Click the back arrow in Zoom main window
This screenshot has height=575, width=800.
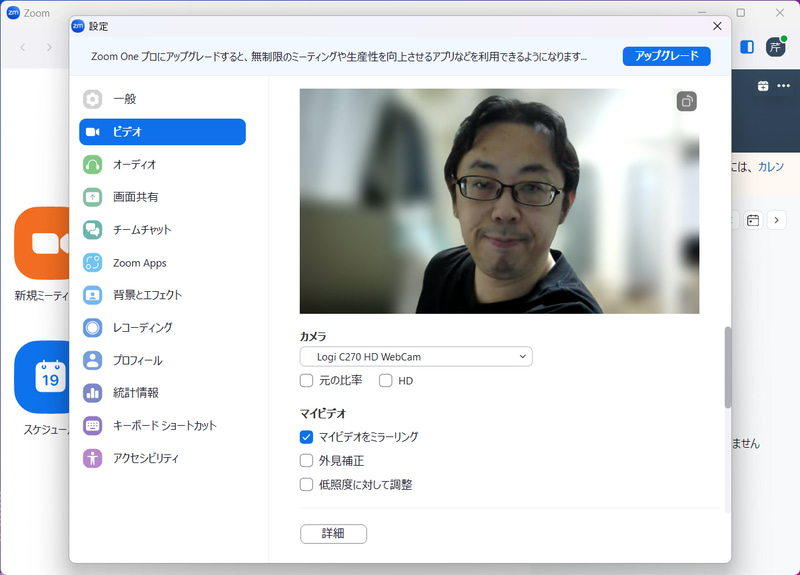[23, 47]
